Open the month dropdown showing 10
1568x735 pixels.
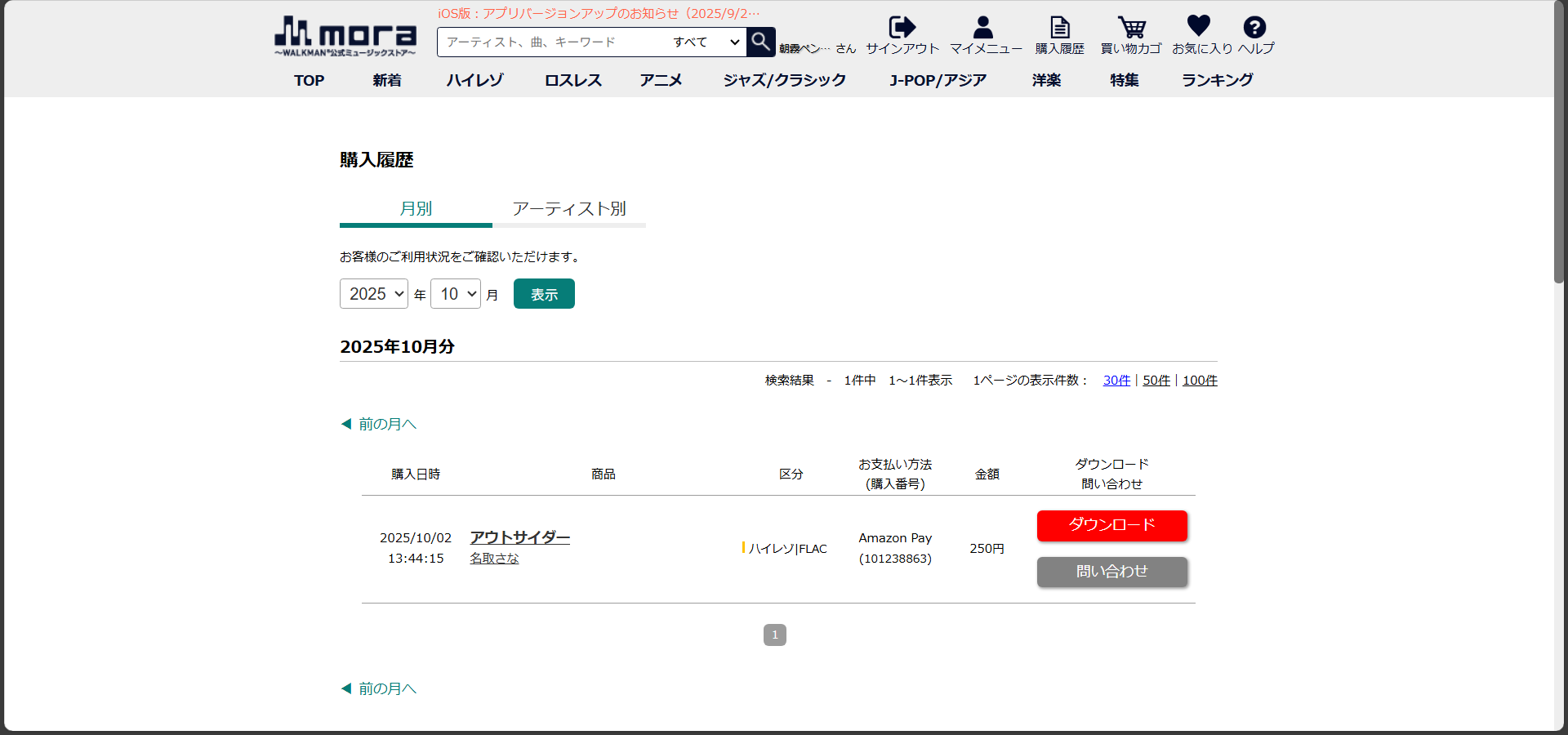456,294
